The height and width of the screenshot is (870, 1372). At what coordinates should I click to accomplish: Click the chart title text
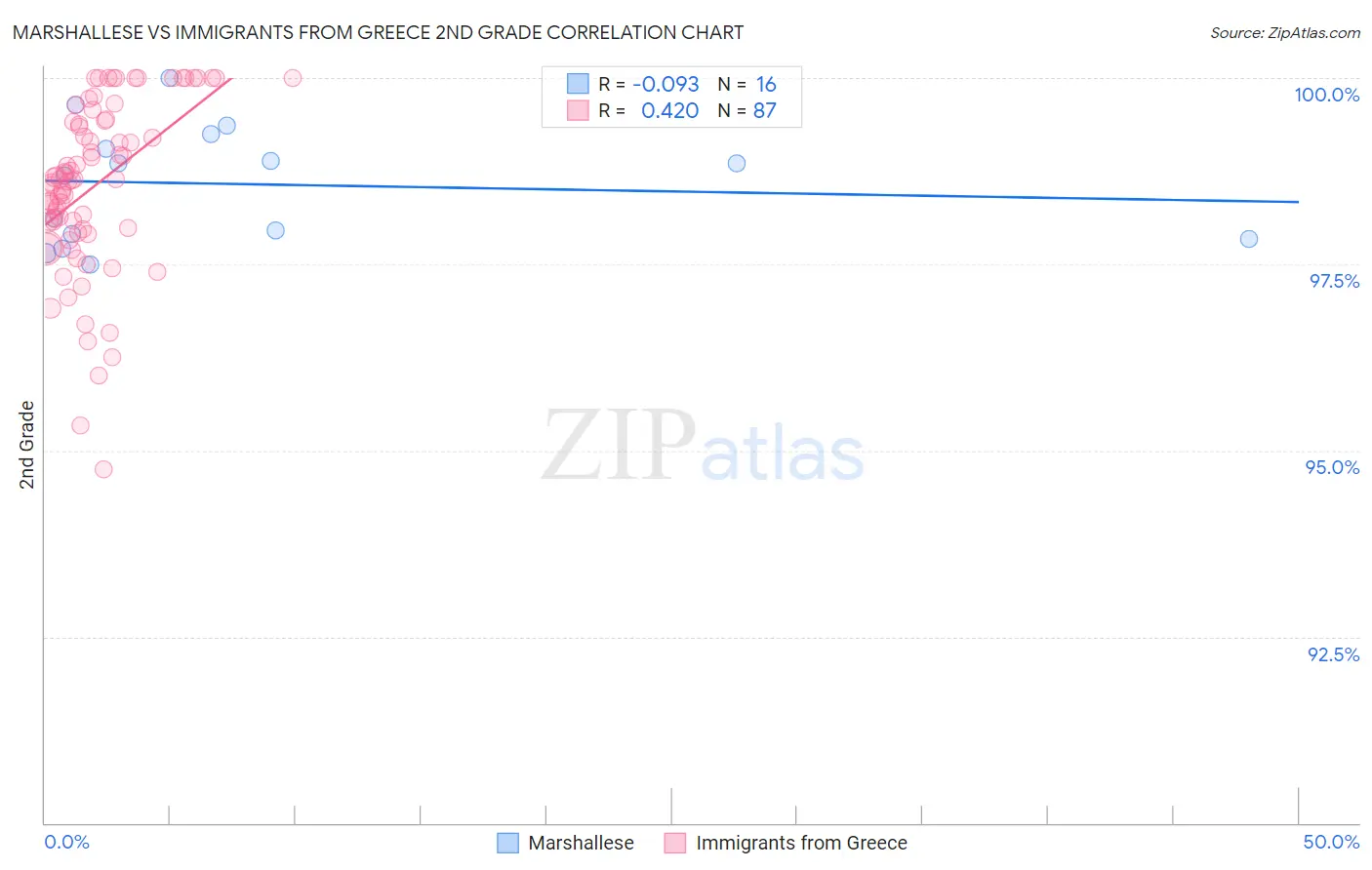pyautogui.click(x=378, y=32)
